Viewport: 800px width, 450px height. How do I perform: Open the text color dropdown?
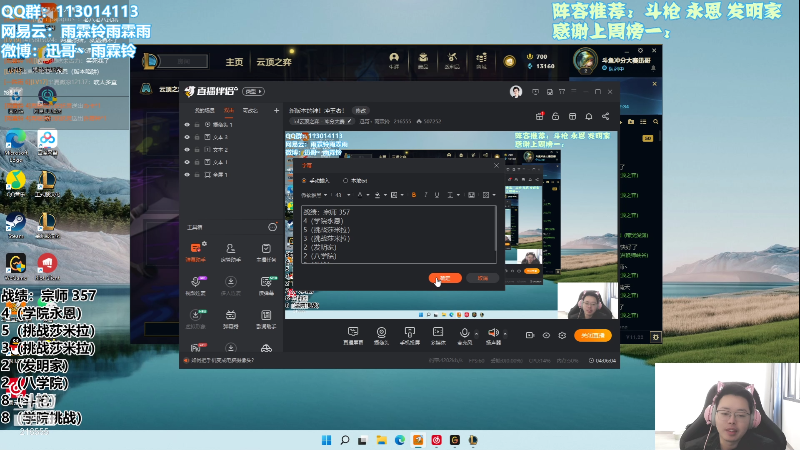(x=363, y=195)
